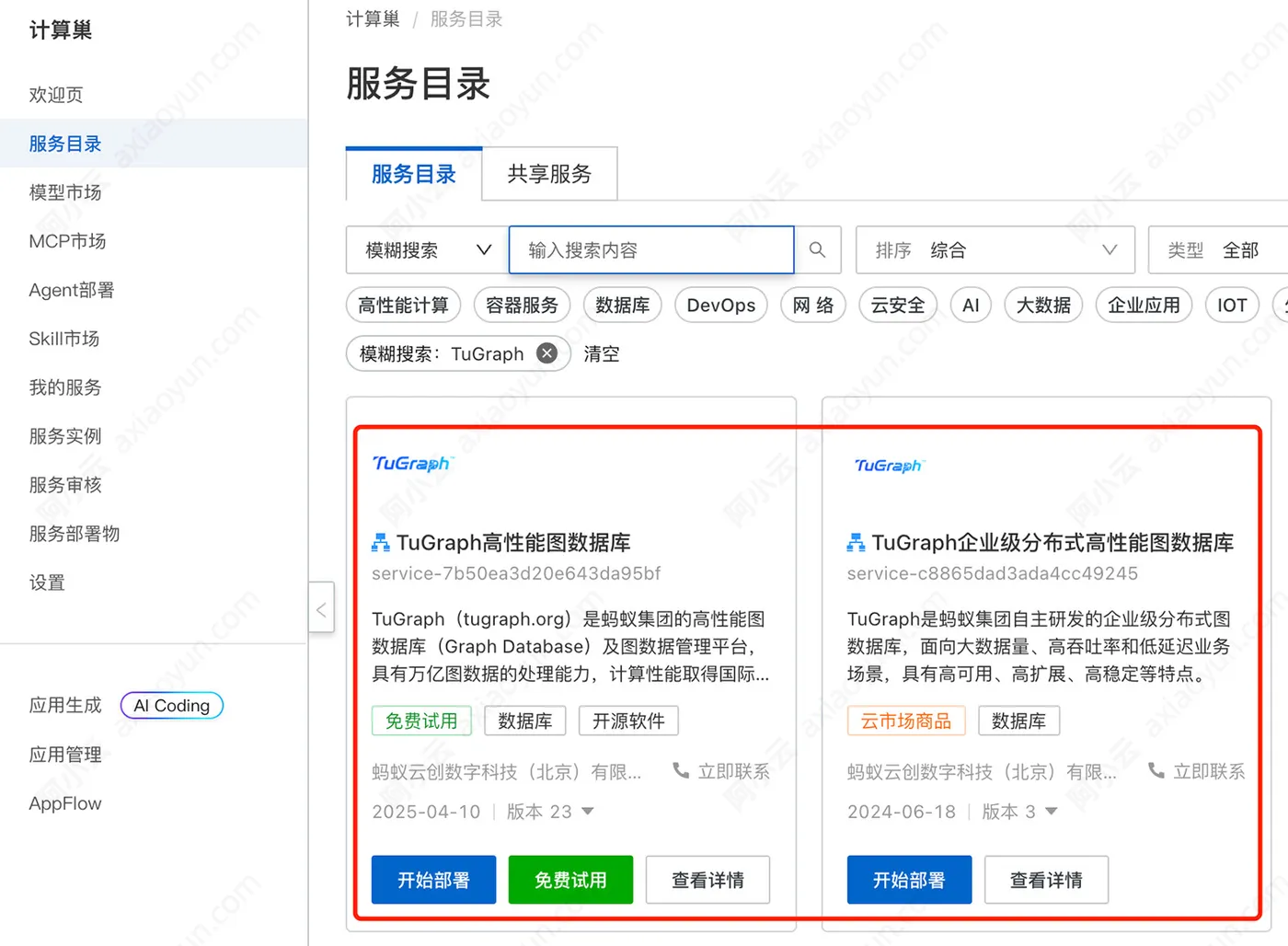This screenshot has width=1288, height=946.
Task: Click 立即联系 on the TuGraph高性能图数据库 card
Action: (733, 771)
